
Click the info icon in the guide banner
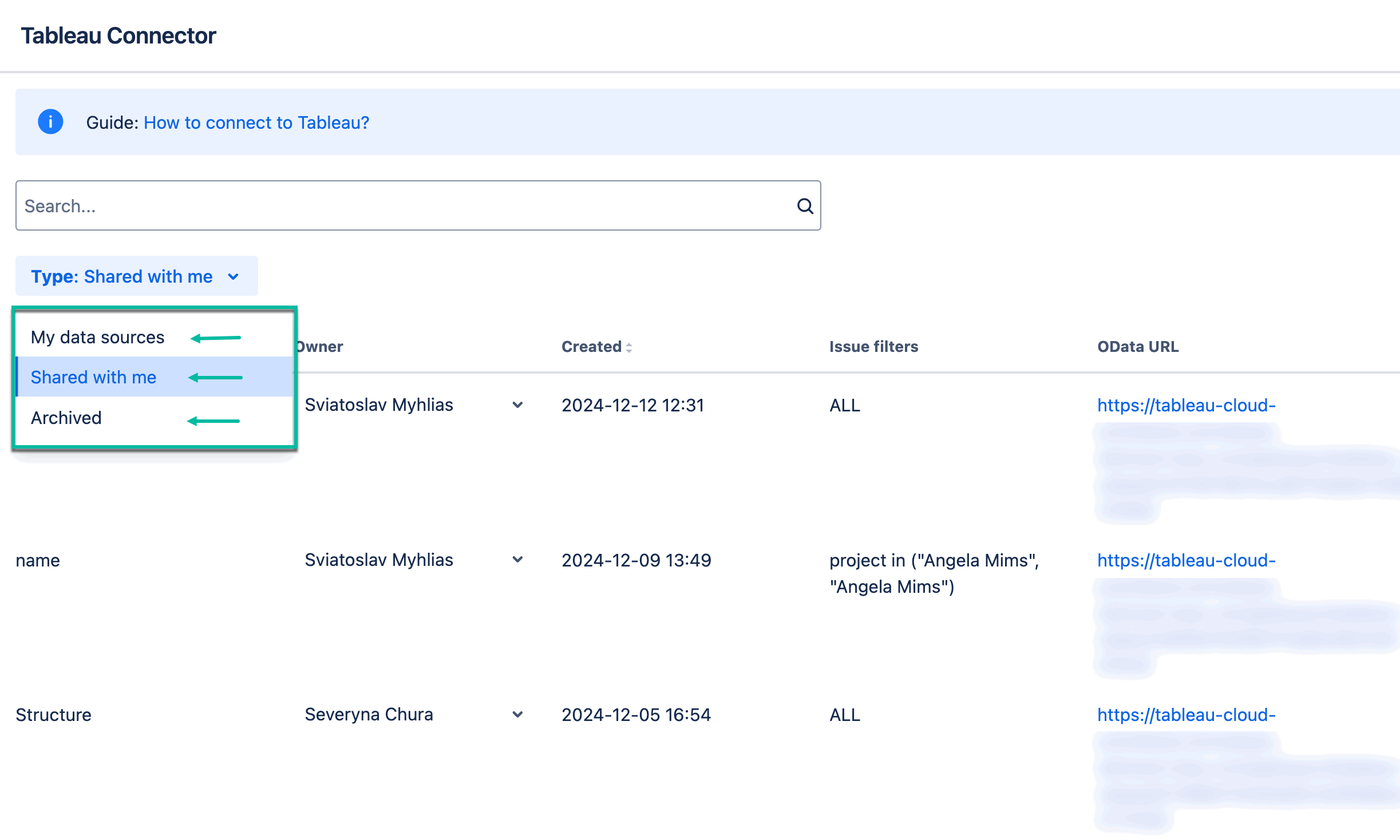(50, 121)
